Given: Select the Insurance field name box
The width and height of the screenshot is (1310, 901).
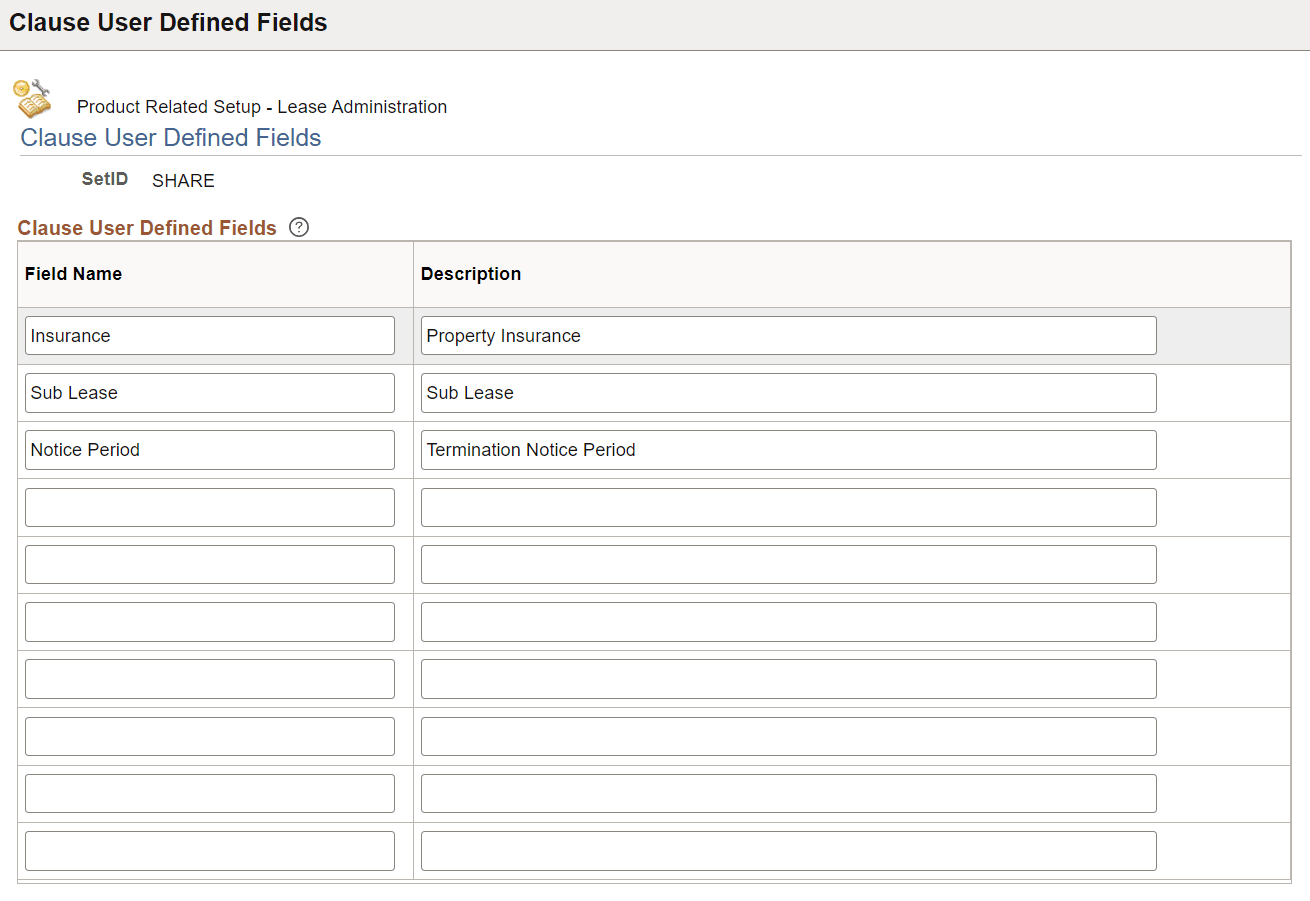Looking at the screenshot, I should pos(209,335).
